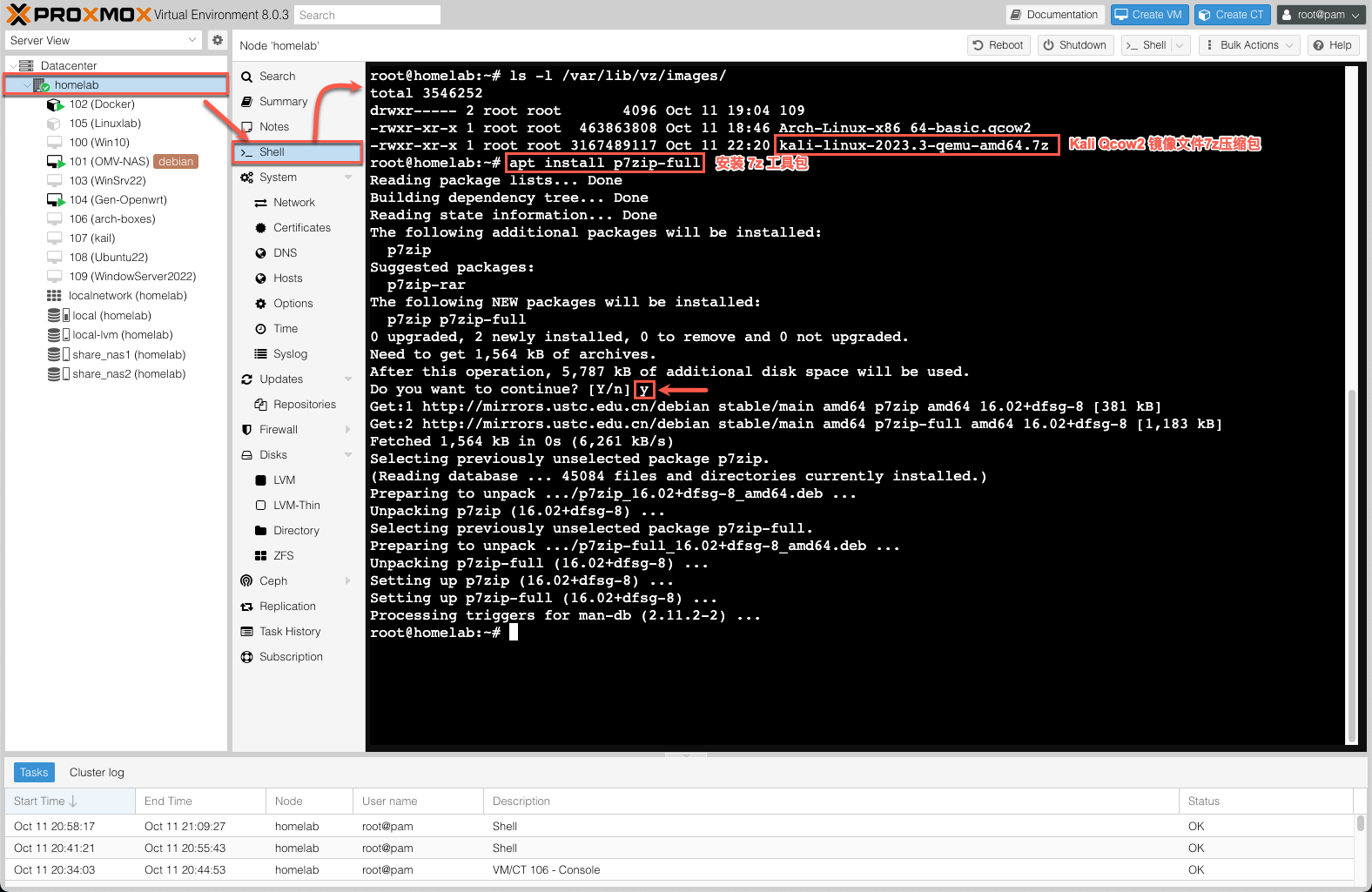Open the root@pam user menu
This screenshot has width=1372, height=892.
(x=1322, y=15)
